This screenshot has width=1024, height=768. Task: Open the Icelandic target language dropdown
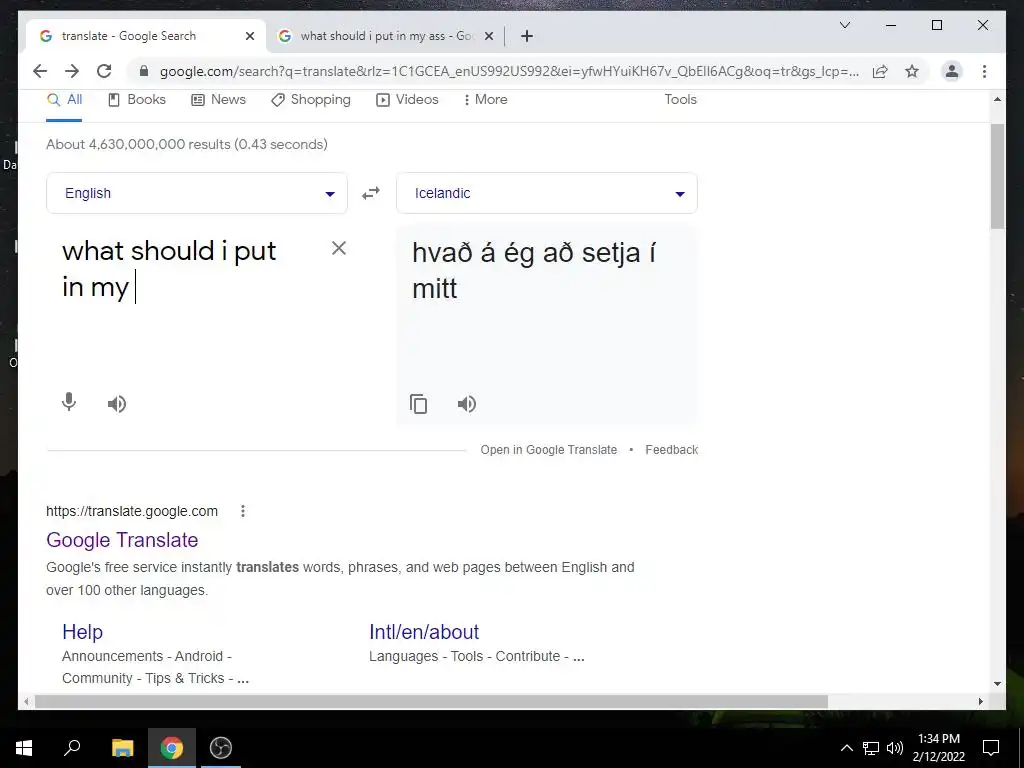[547, 193]
